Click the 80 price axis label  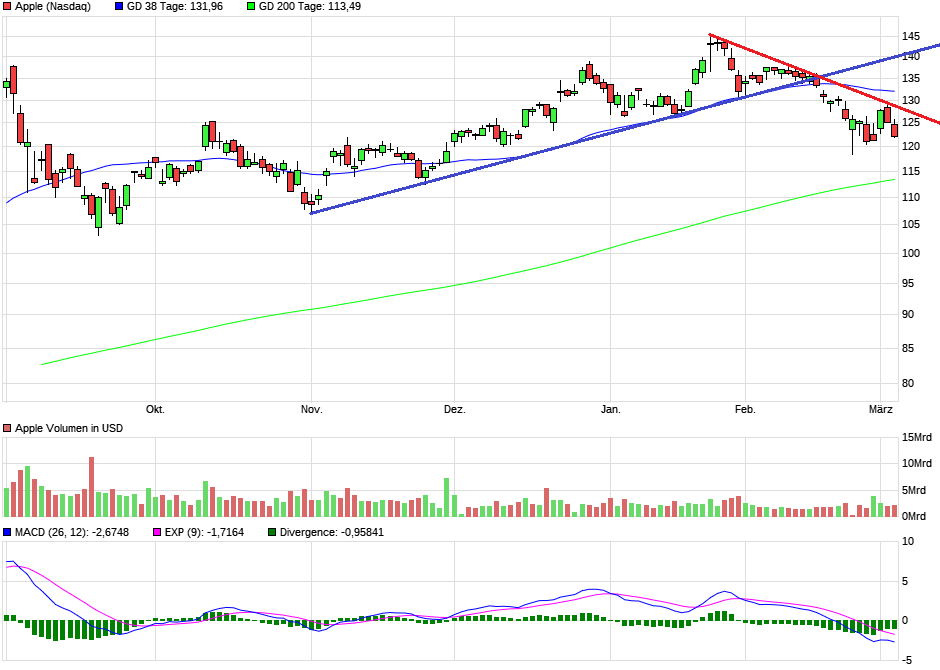[908, 383]
